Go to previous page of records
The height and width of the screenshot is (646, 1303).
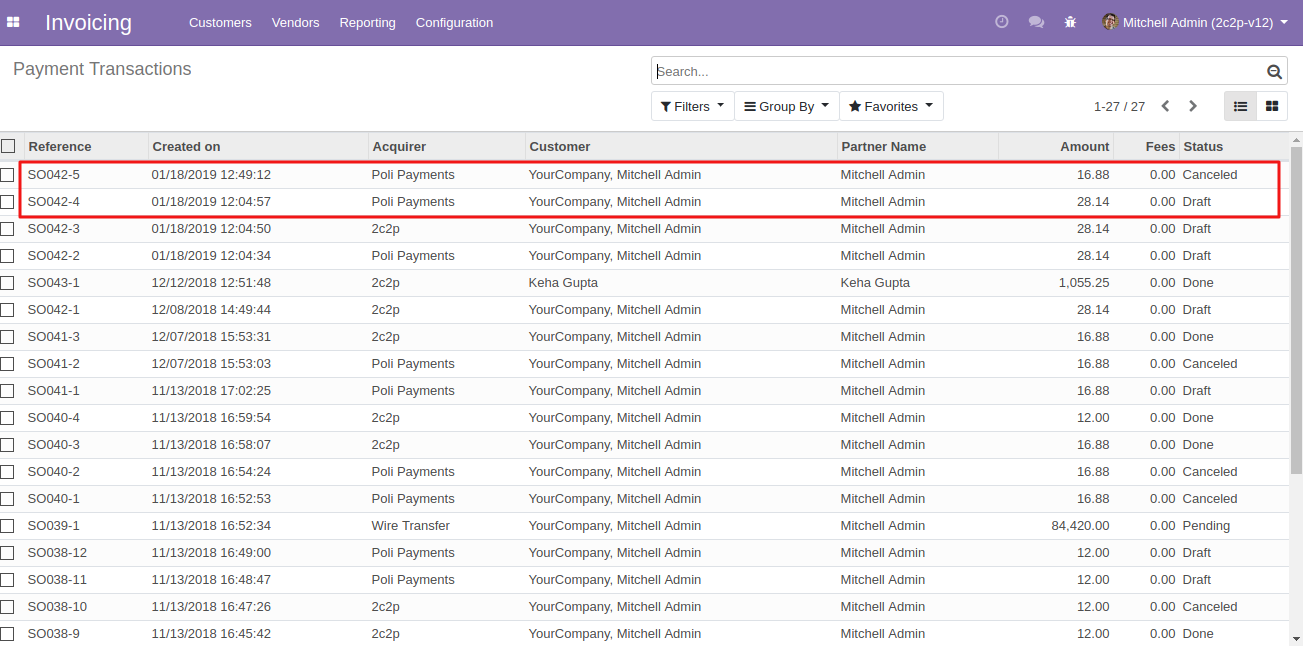tap(1165, 106)
